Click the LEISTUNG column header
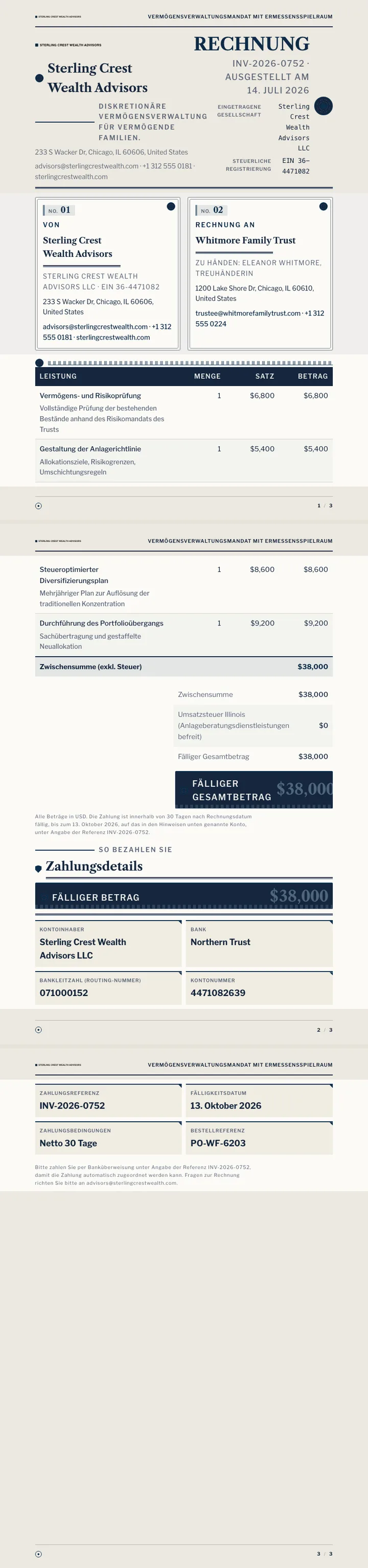The width and height of the screenshot is (368, 1568). (58, 376)
